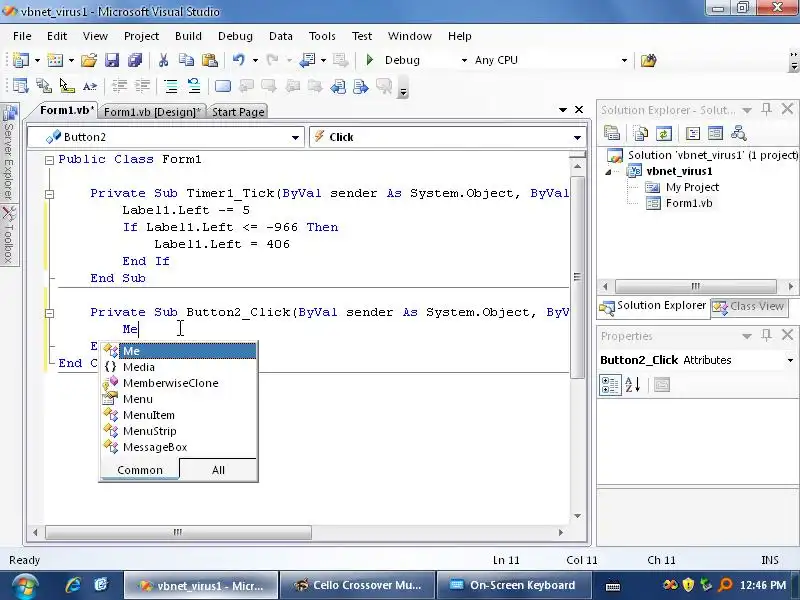Screen dimensions: 800x600
Task: Open Internet Explorer from the taskbar
Action: pos(73,585)
